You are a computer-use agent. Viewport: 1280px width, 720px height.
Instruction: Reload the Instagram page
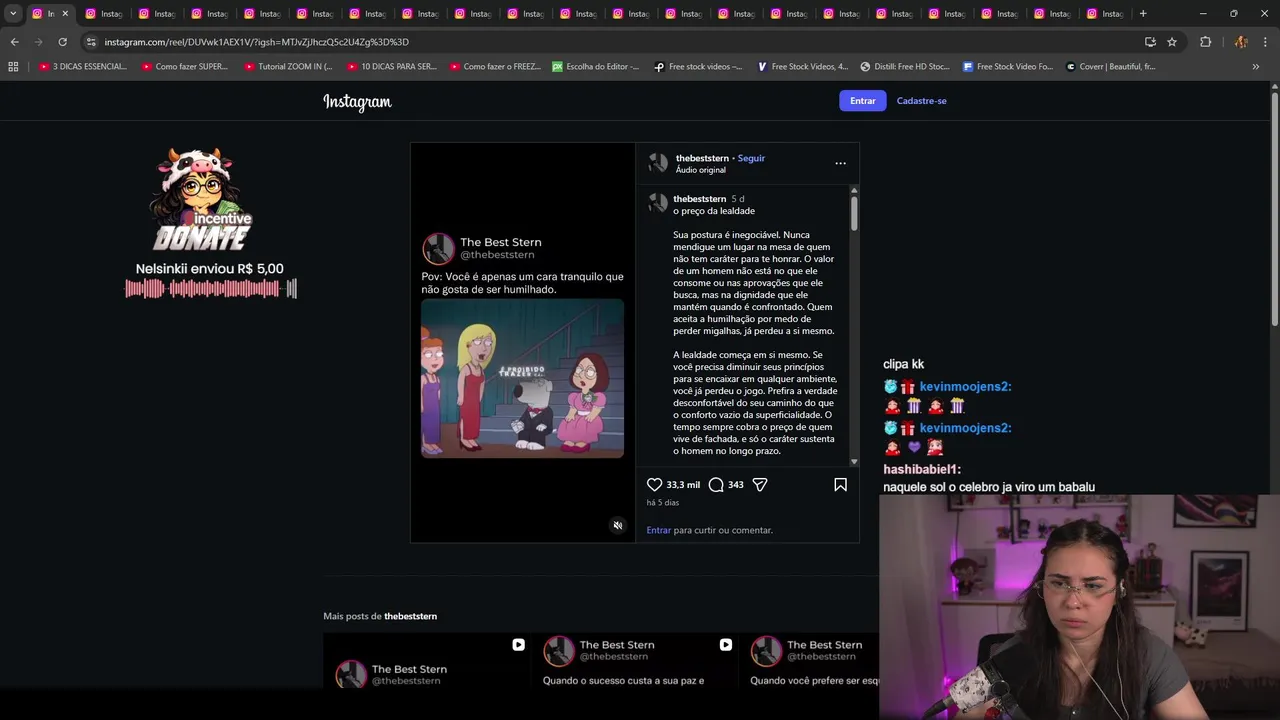(x=62, y=42)
